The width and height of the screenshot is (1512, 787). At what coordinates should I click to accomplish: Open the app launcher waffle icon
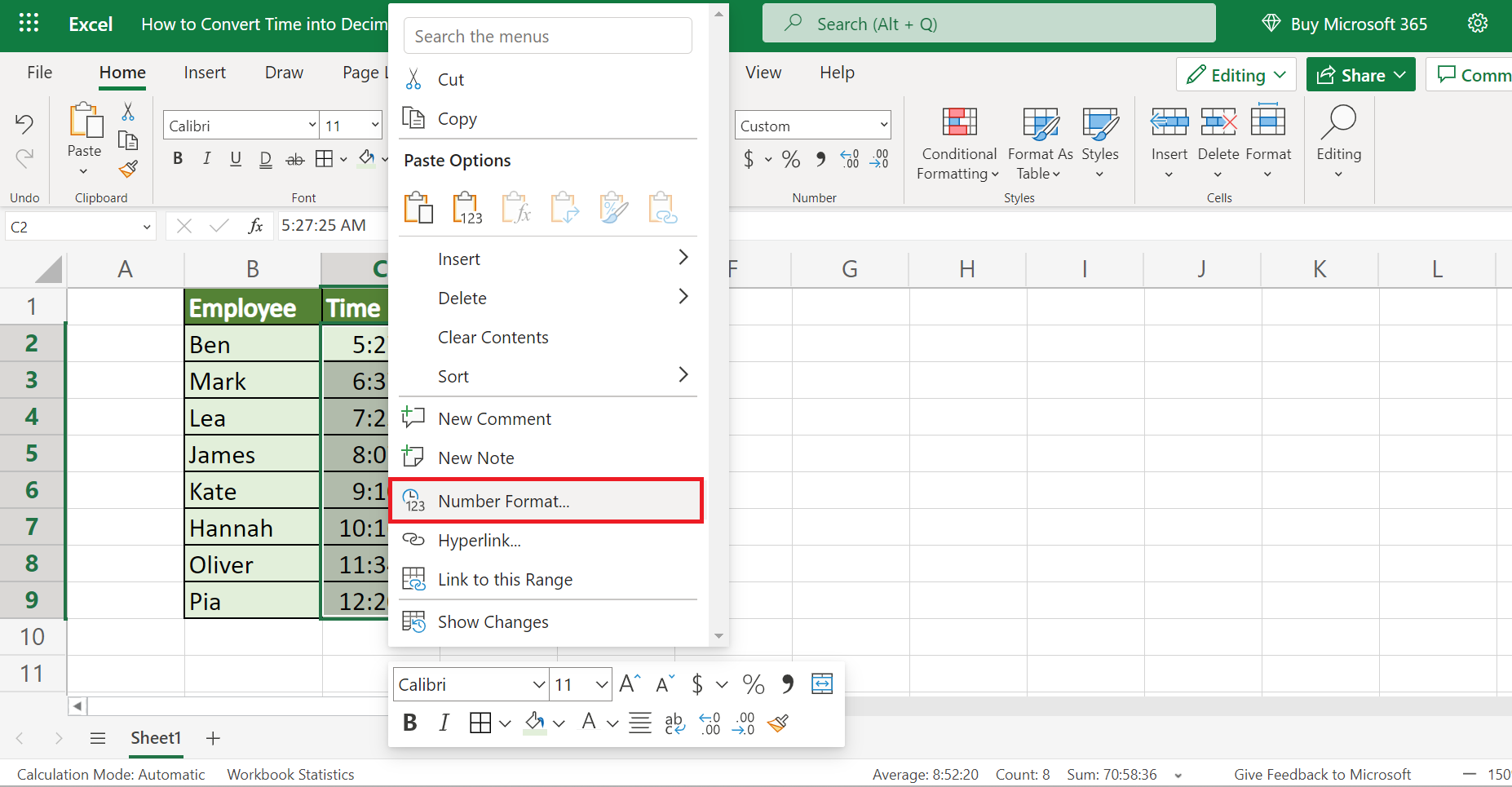pos(29,24)
